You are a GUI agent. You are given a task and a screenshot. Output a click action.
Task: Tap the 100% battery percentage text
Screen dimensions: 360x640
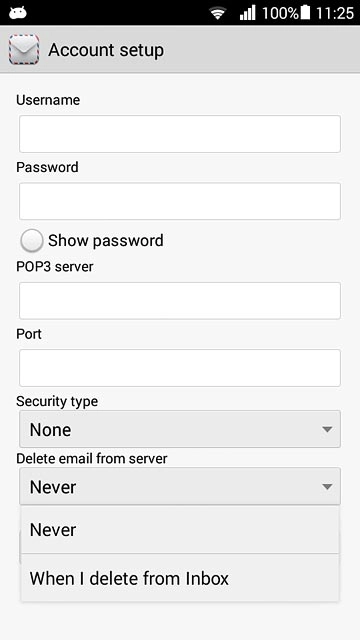[280, 13]
